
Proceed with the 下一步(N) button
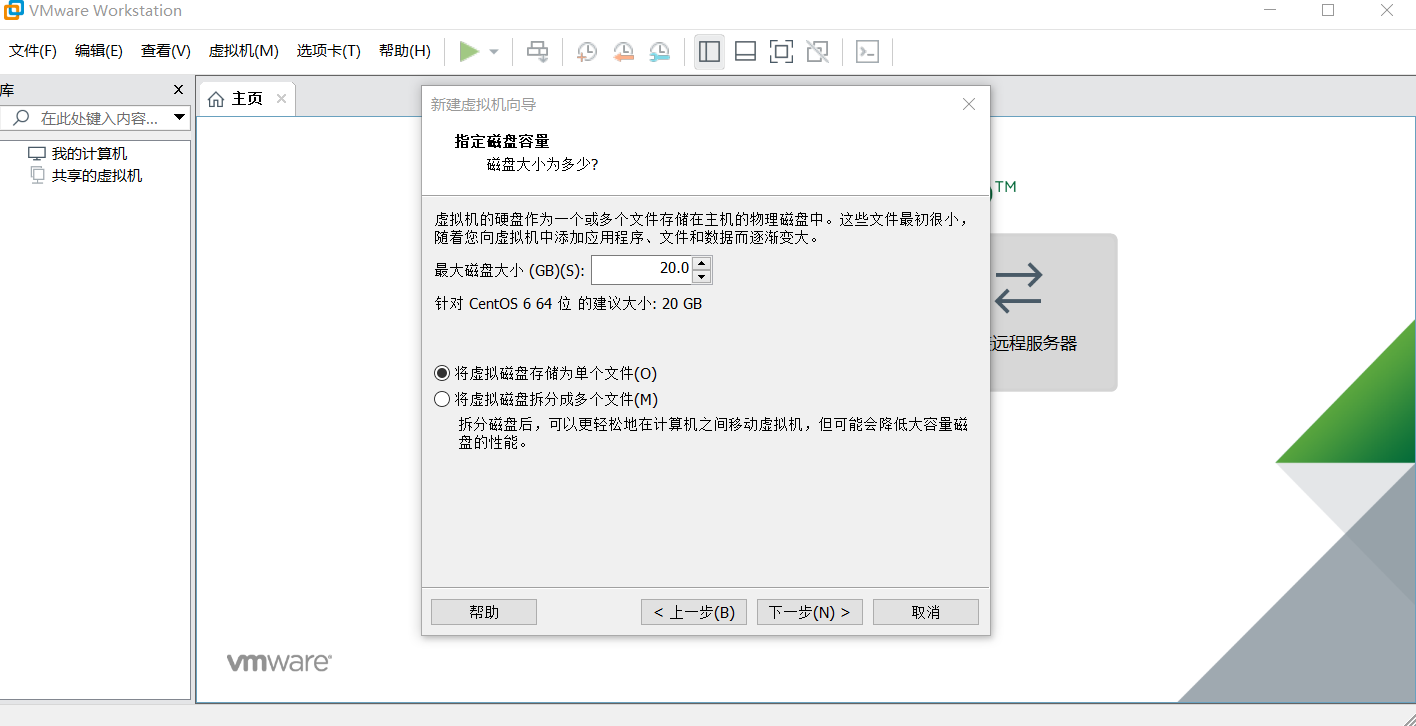[810, 612]
